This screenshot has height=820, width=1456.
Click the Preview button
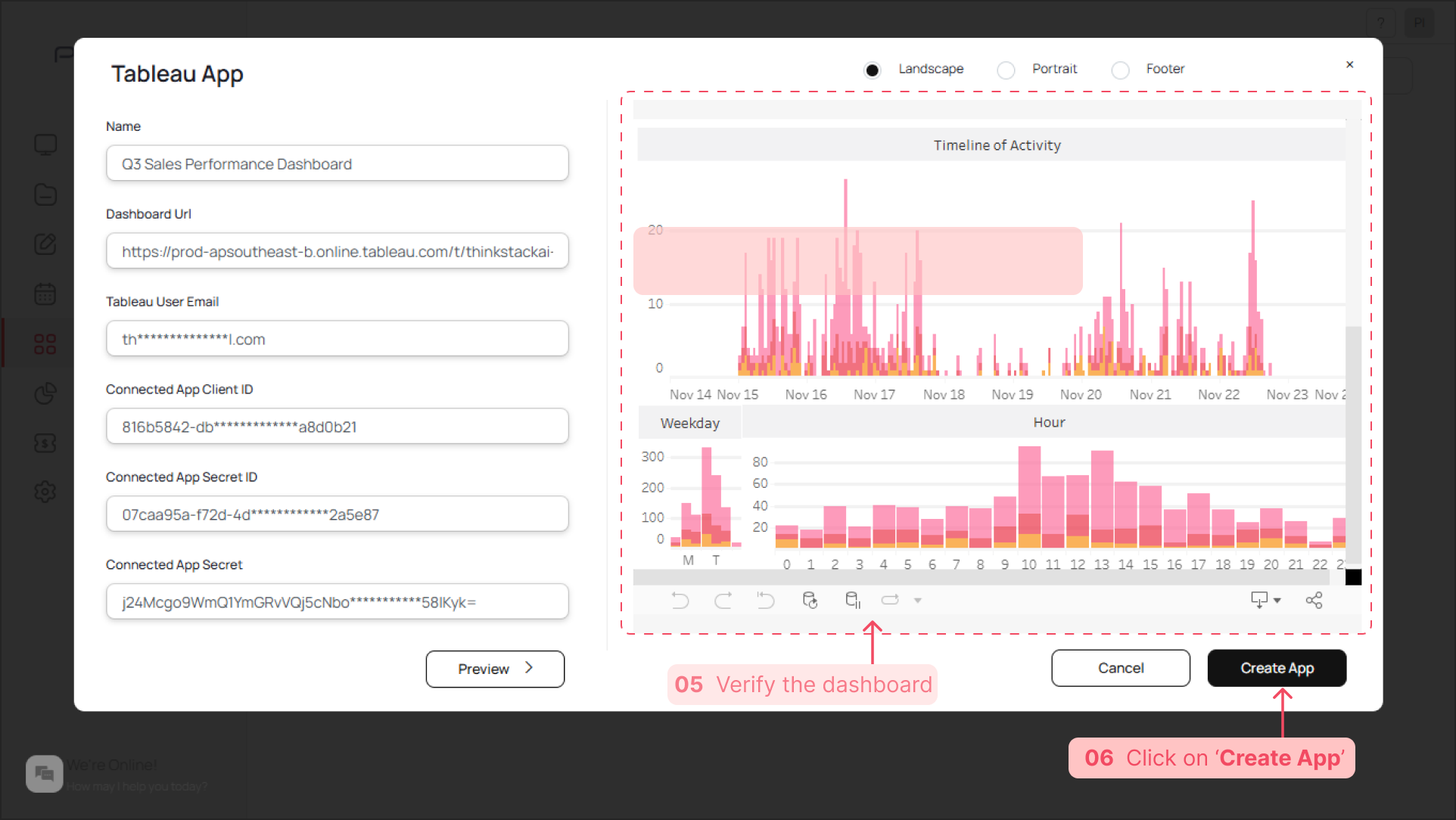(495, 669)
